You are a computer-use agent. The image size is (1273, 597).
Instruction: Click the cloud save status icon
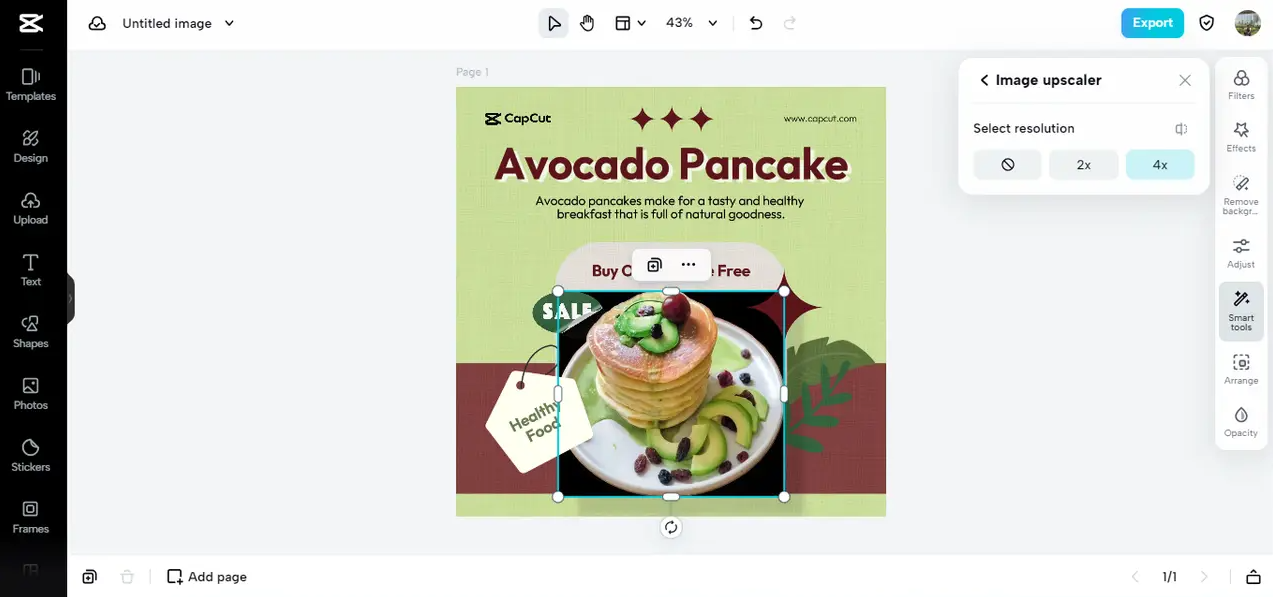97,23
